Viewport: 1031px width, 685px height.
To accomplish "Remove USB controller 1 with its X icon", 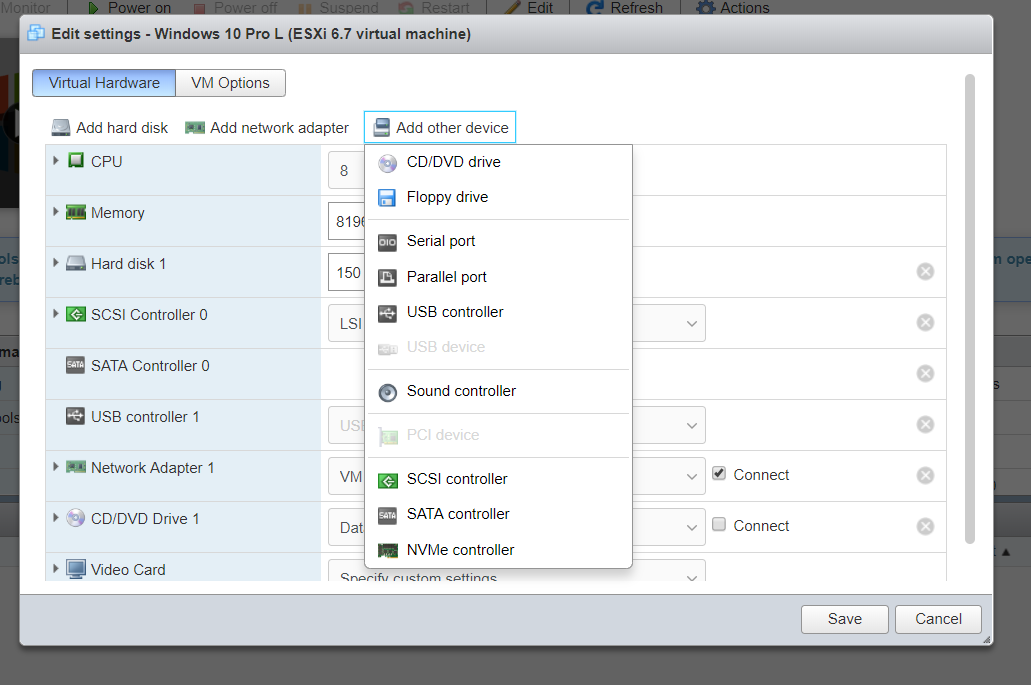I will [x=925, y=425].
